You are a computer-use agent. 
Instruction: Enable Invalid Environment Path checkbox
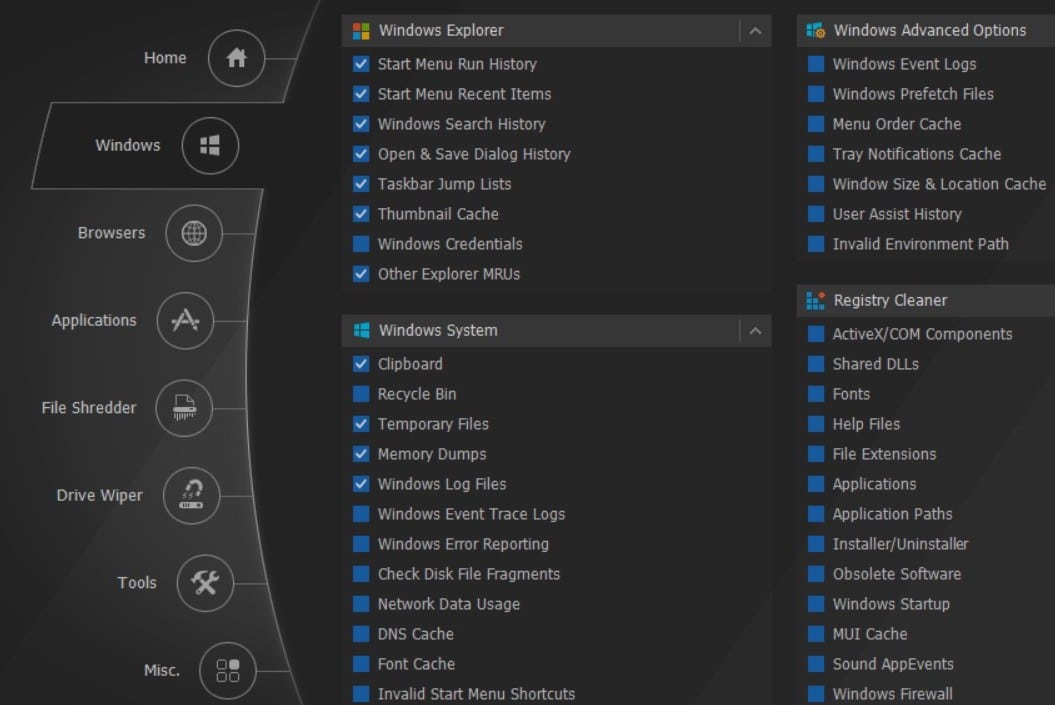pos(816,244)
